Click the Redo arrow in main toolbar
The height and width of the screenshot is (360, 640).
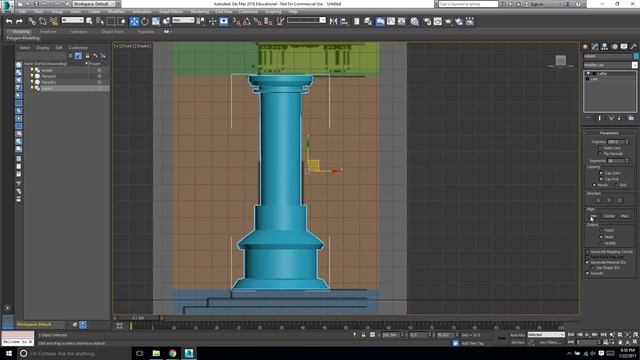(19, 21)
